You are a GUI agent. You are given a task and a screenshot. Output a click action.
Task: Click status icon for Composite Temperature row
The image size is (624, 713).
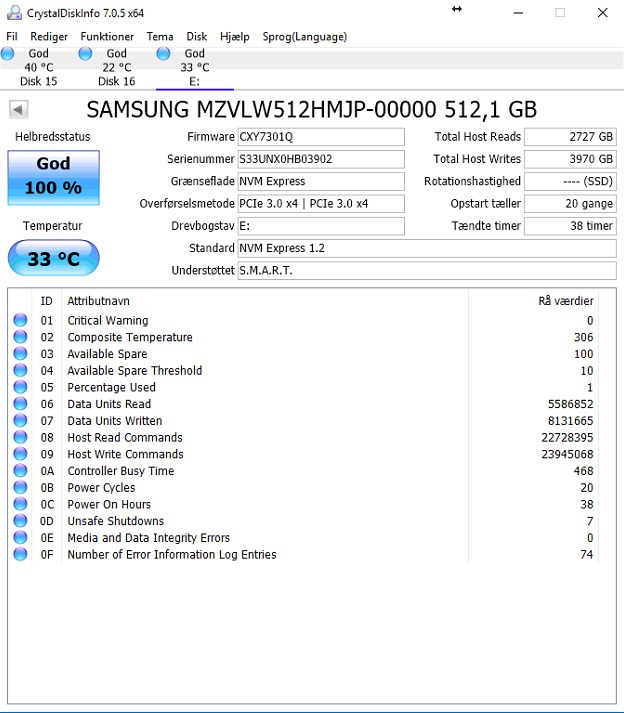coord(20,337)
